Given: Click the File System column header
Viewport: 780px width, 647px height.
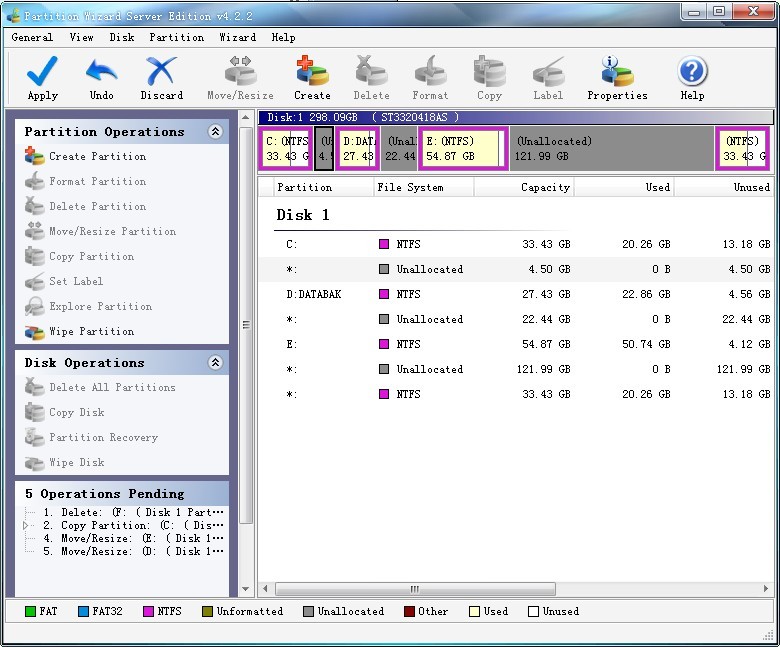Looking at the screenshot, I should coord(423,187).
